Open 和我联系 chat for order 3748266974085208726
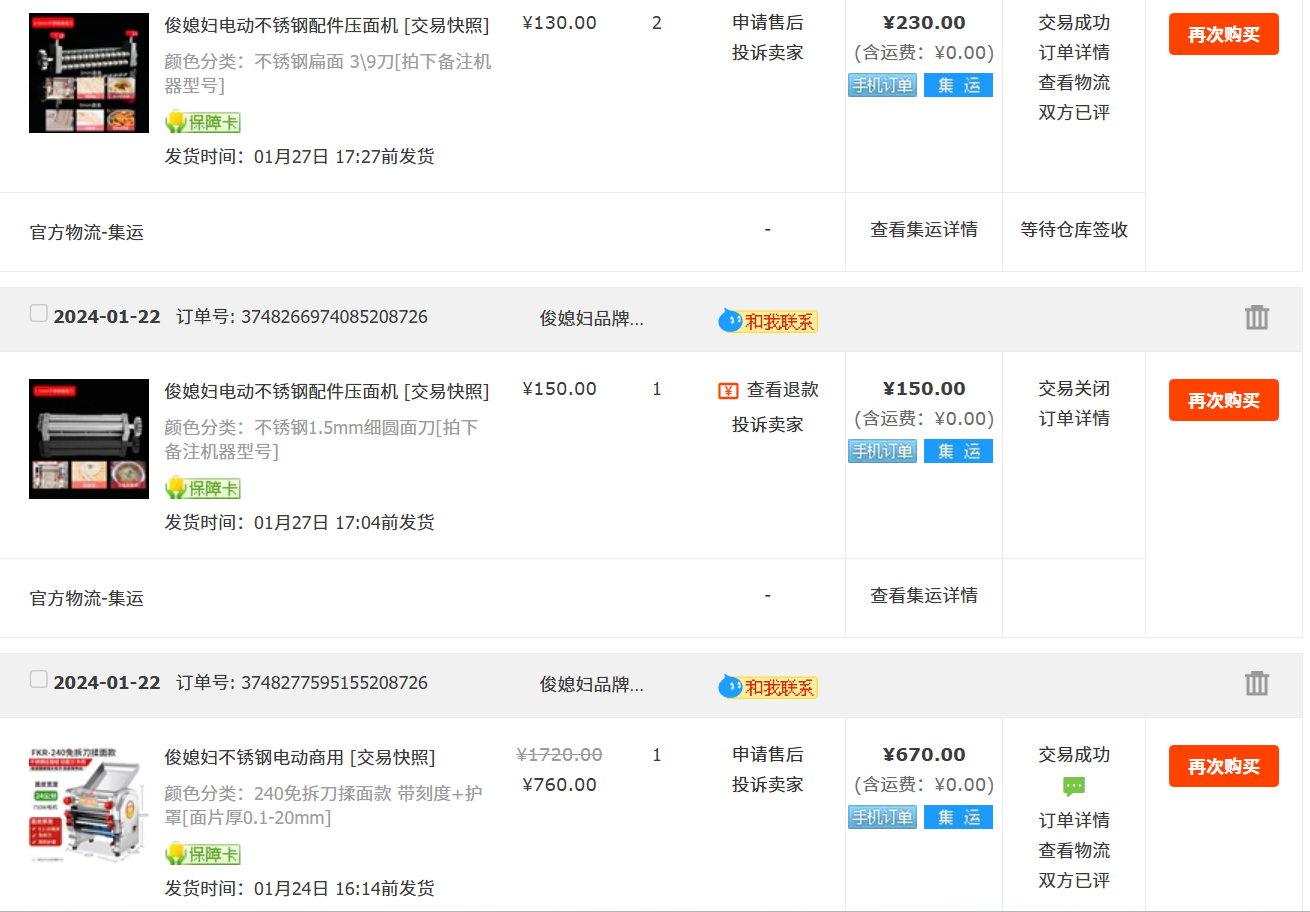 point(768,321)
